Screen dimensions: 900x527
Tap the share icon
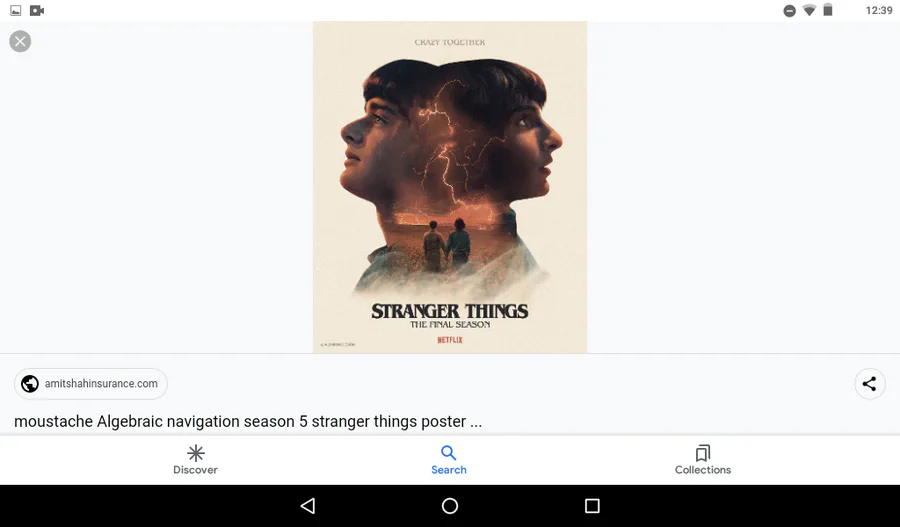pos(869,383)
